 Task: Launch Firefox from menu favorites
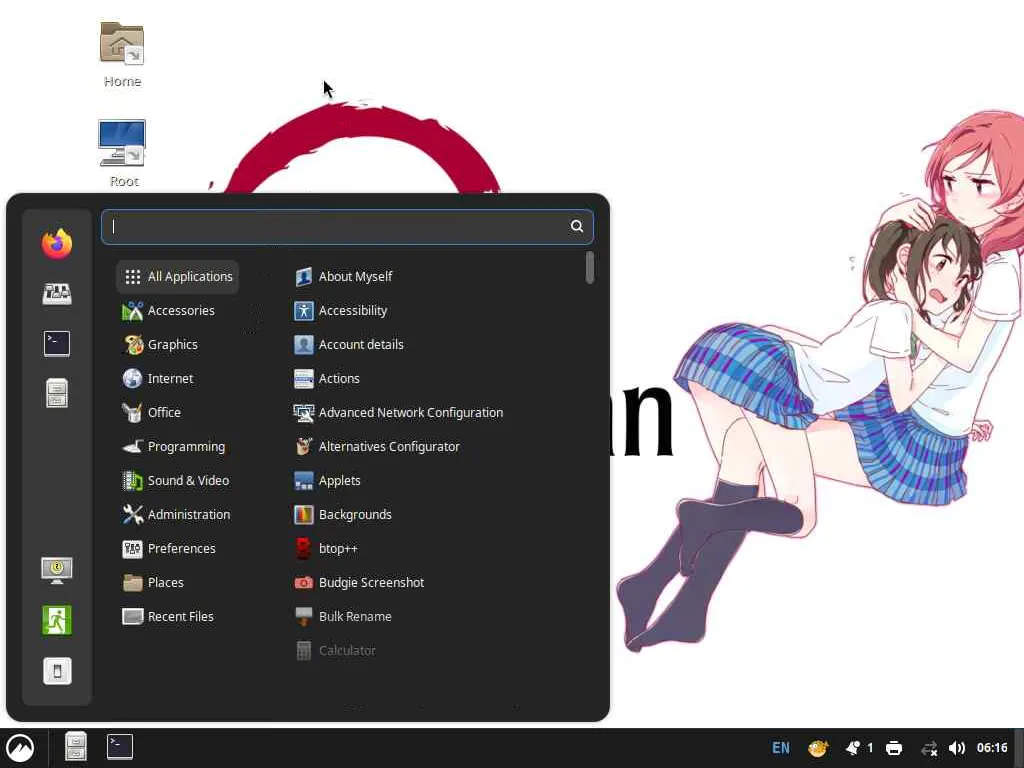[x=57, y=244]
